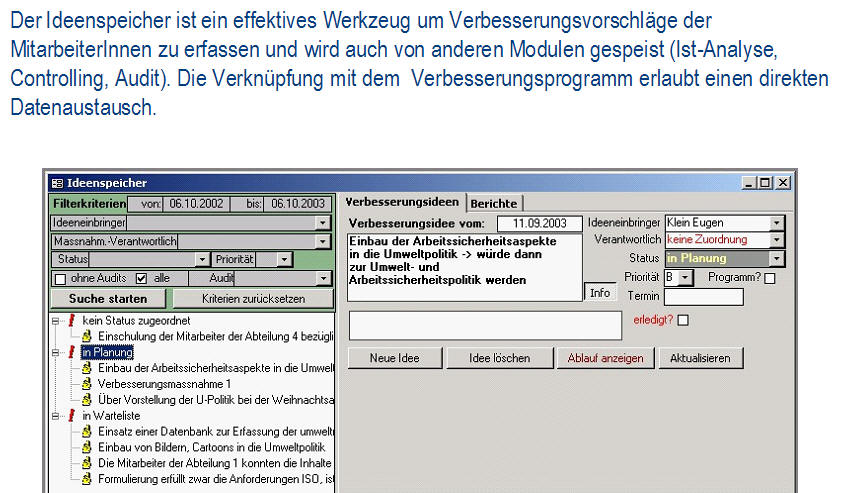Click into the Termin input field
This screenshot has height=493, width=842.
[703, 297]
